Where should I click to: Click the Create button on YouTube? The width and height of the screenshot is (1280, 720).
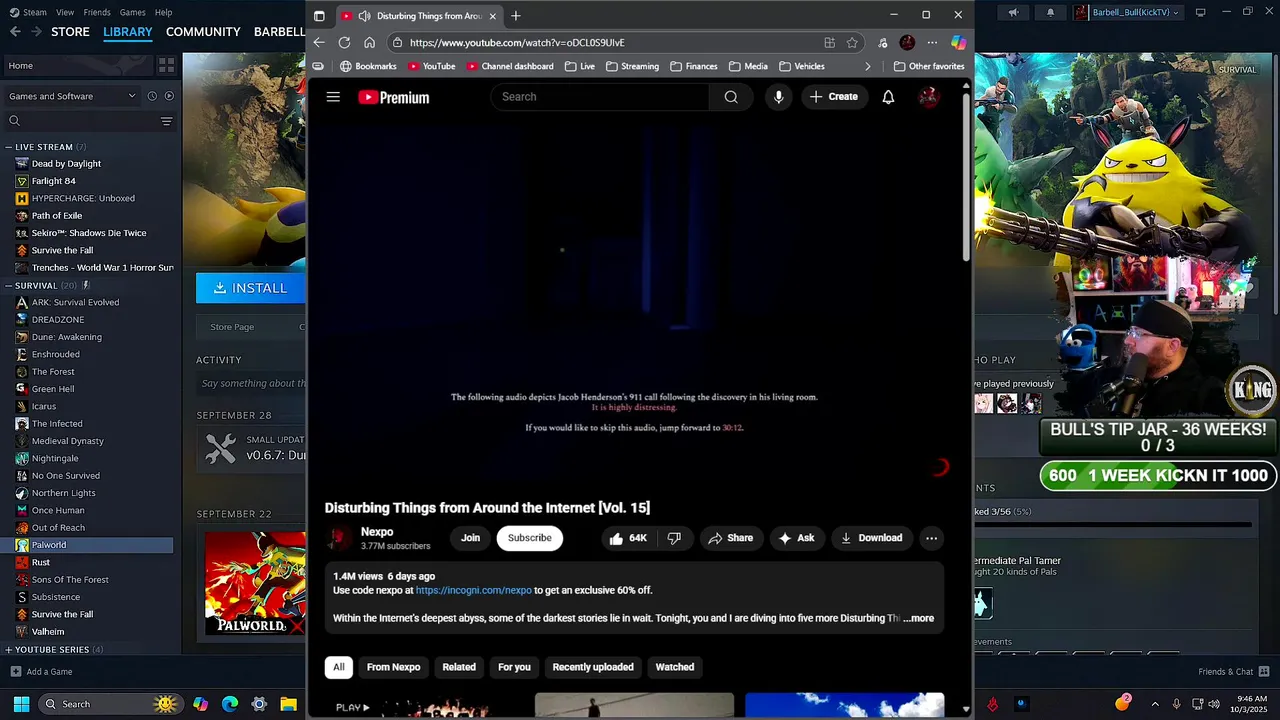pos(833,97)
